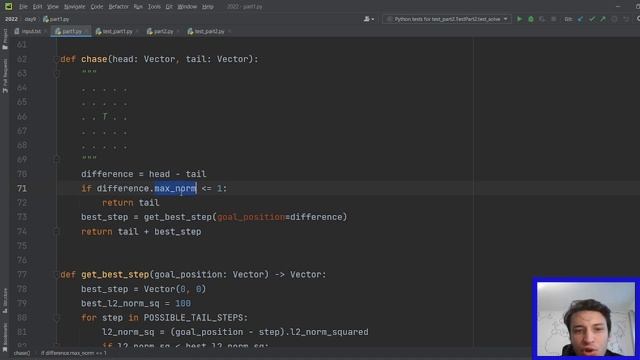
Task: Open the File menu
Action: [23, 7]
